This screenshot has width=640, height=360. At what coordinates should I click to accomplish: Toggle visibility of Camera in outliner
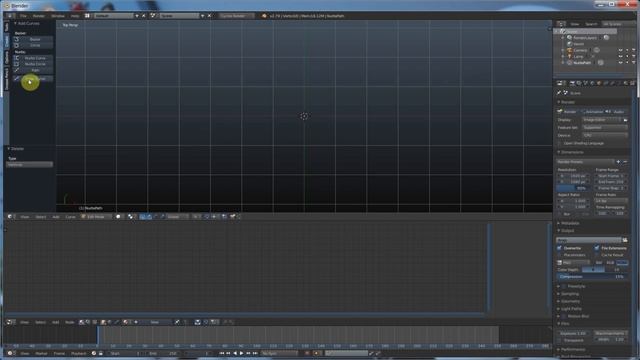tap(620, 50)
